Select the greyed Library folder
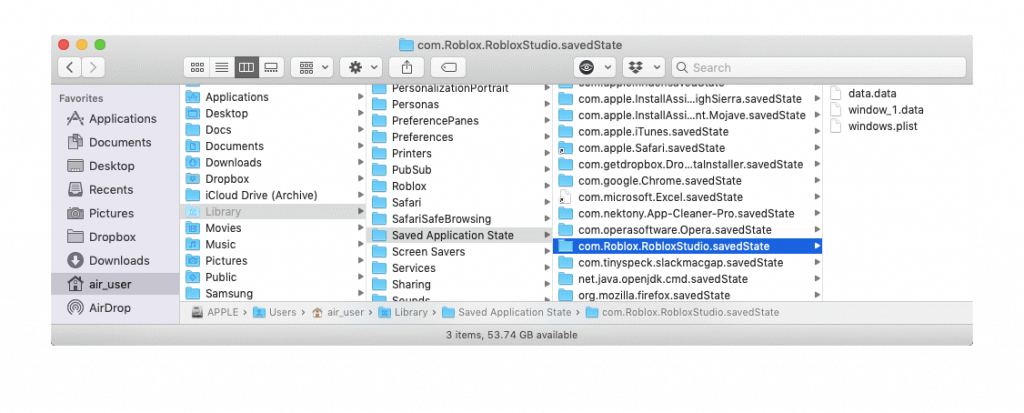The width and height of the screenshot is (1024, 413). 274,212
